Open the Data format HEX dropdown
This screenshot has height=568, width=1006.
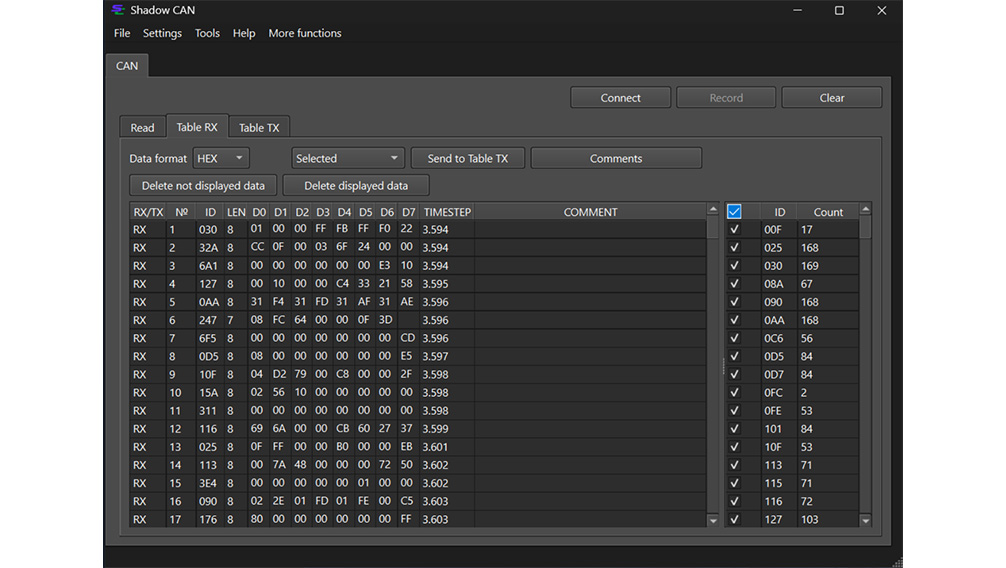pos(221,158)
